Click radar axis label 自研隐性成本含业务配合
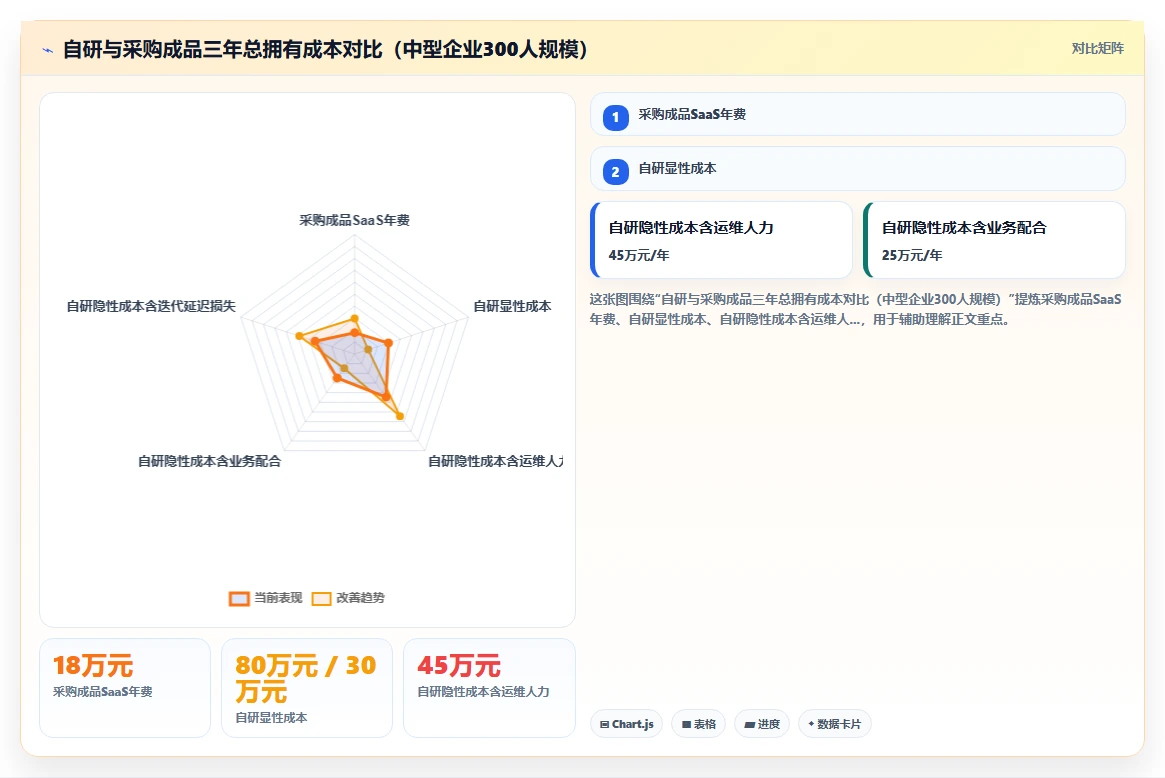The height and width of the screenshot is (778, 1165). [210, 461]
